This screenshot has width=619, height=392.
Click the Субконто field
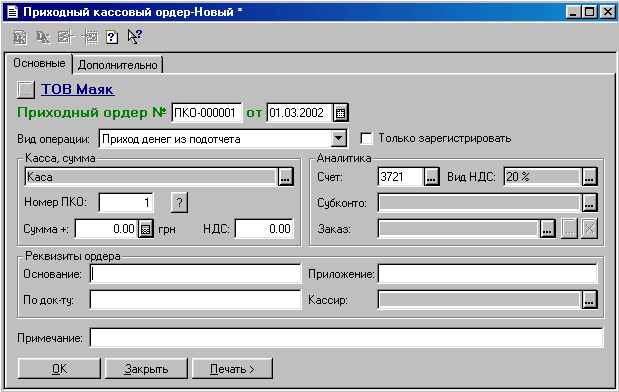(480, 203)
